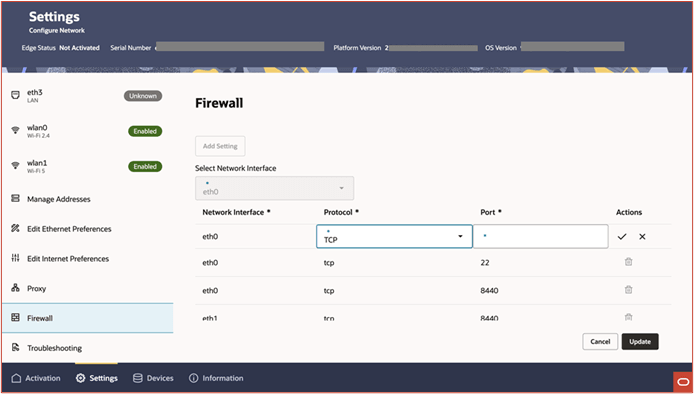Click the Devices database icon

(x=138, y=378)
